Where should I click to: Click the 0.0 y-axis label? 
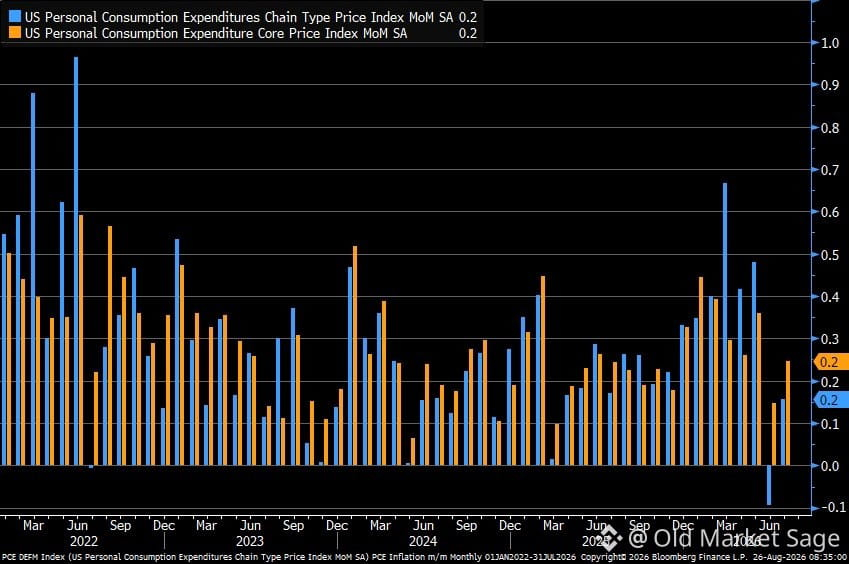click(830, 466)
